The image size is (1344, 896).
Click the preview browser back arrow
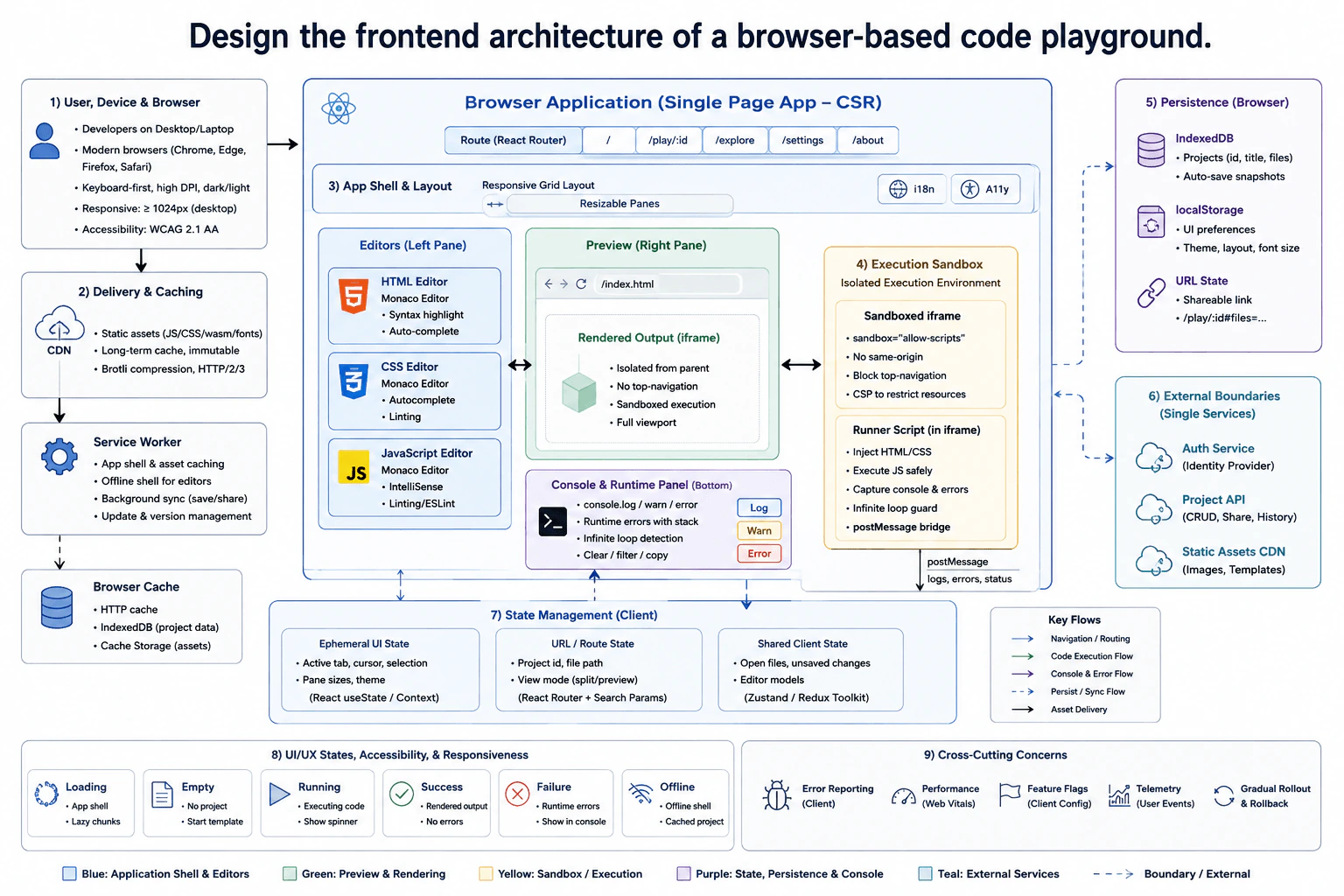pos(549,284)
